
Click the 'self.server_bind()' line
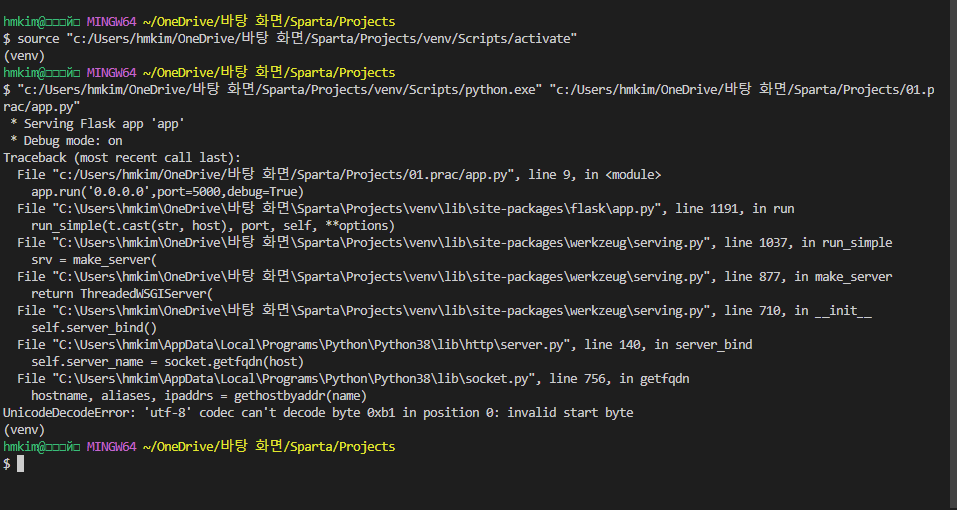[x=94, y=328]
